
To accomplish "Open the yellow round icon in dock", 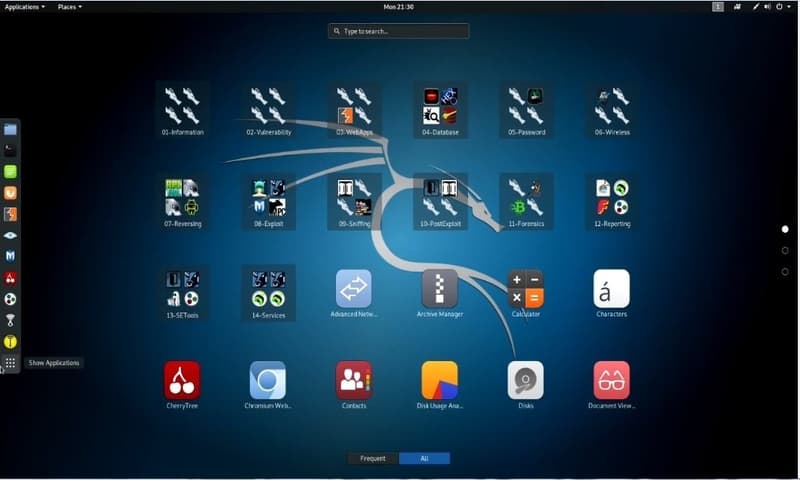I will (10, 342).
